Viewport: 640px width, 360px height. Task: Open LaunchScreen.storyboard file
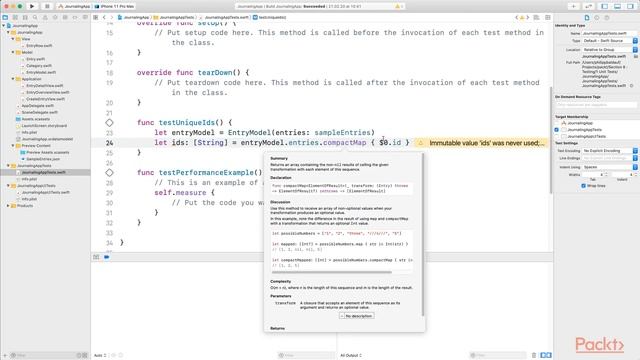click(44, 126)
